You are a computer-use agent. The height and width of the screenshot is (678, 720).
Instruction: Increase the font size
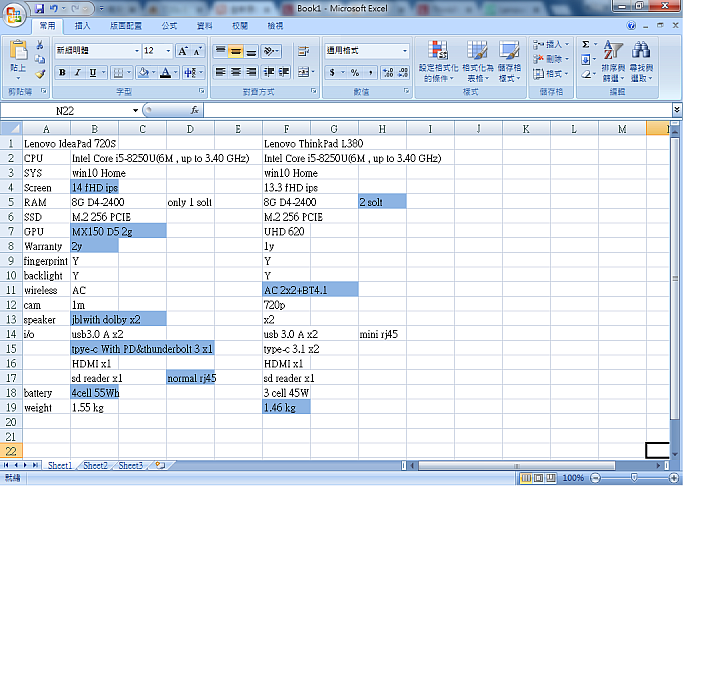click(182, 51)
